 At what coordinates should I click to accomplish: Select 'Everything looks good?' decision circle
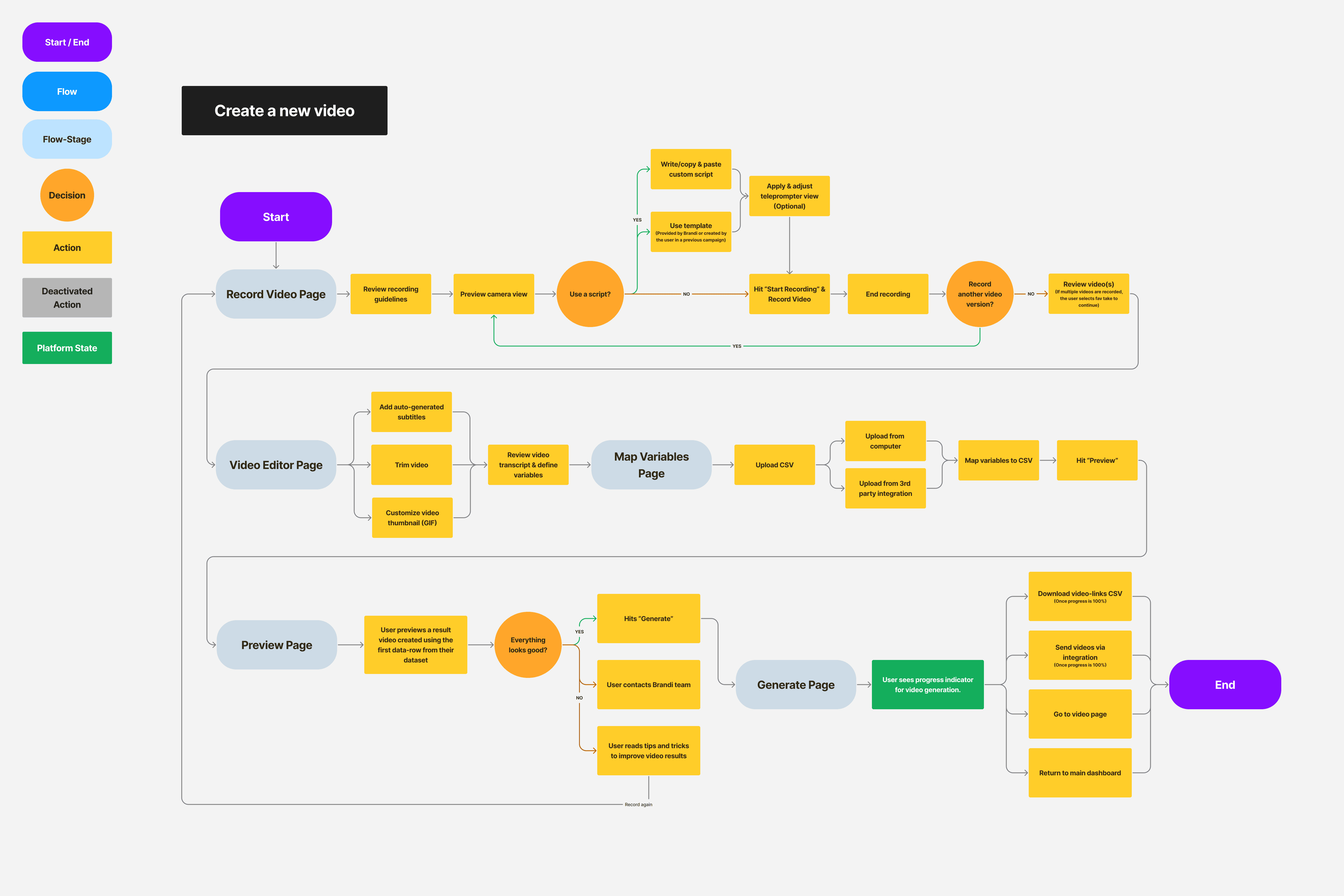pyautogui.click(x=528, y=645)
